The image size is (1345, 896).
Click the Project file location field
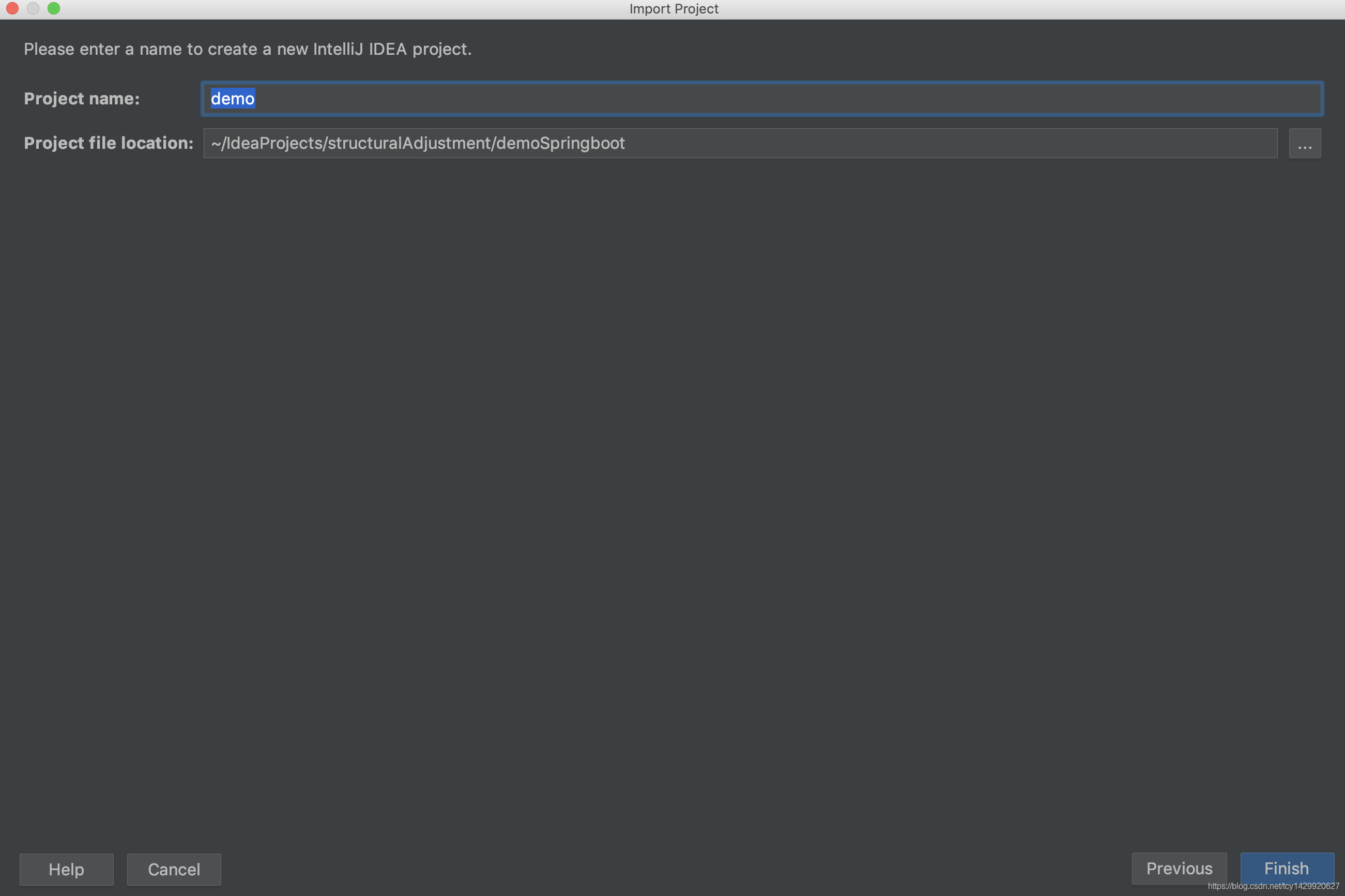[740, 143]
